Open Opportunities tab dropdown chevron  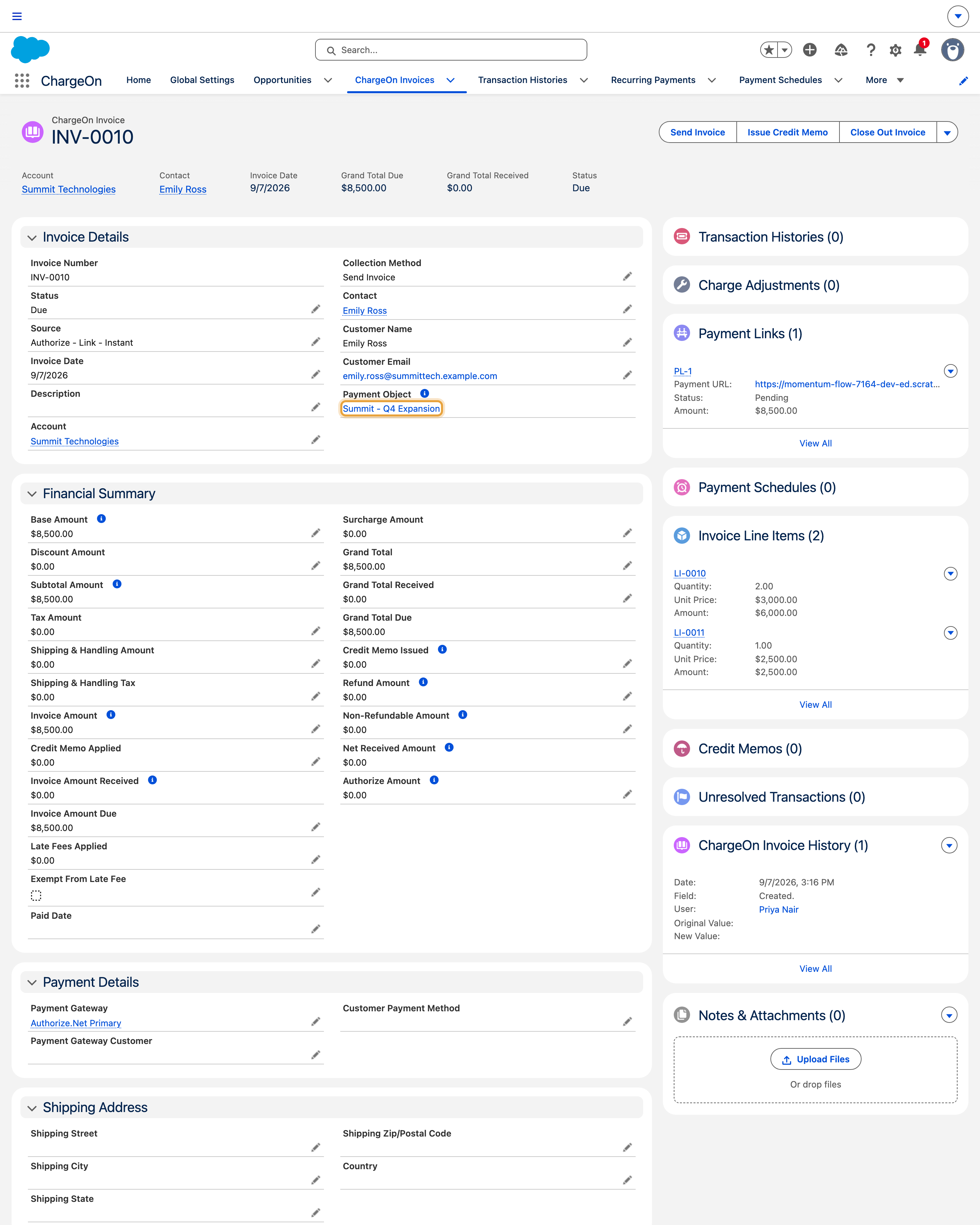[328, 80]
